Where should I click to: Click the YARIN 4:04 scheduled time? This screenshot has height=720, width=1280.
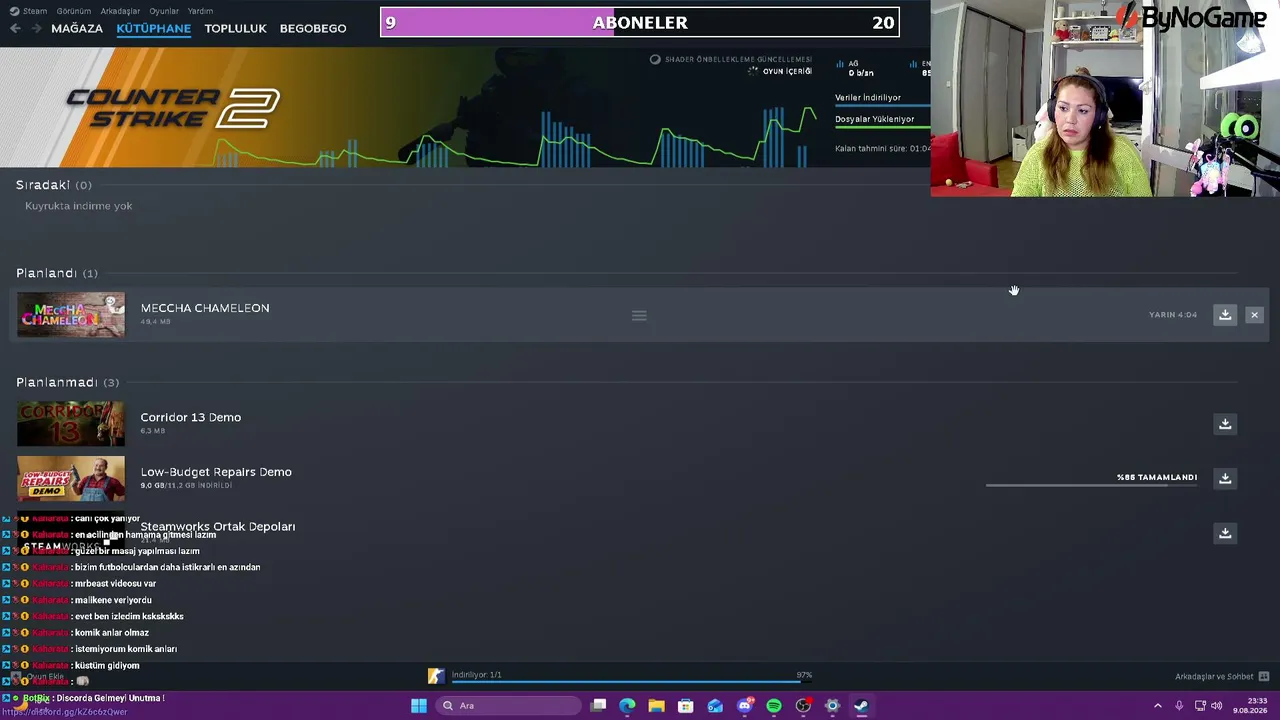pyautogui.click(x=1173, y=315)
